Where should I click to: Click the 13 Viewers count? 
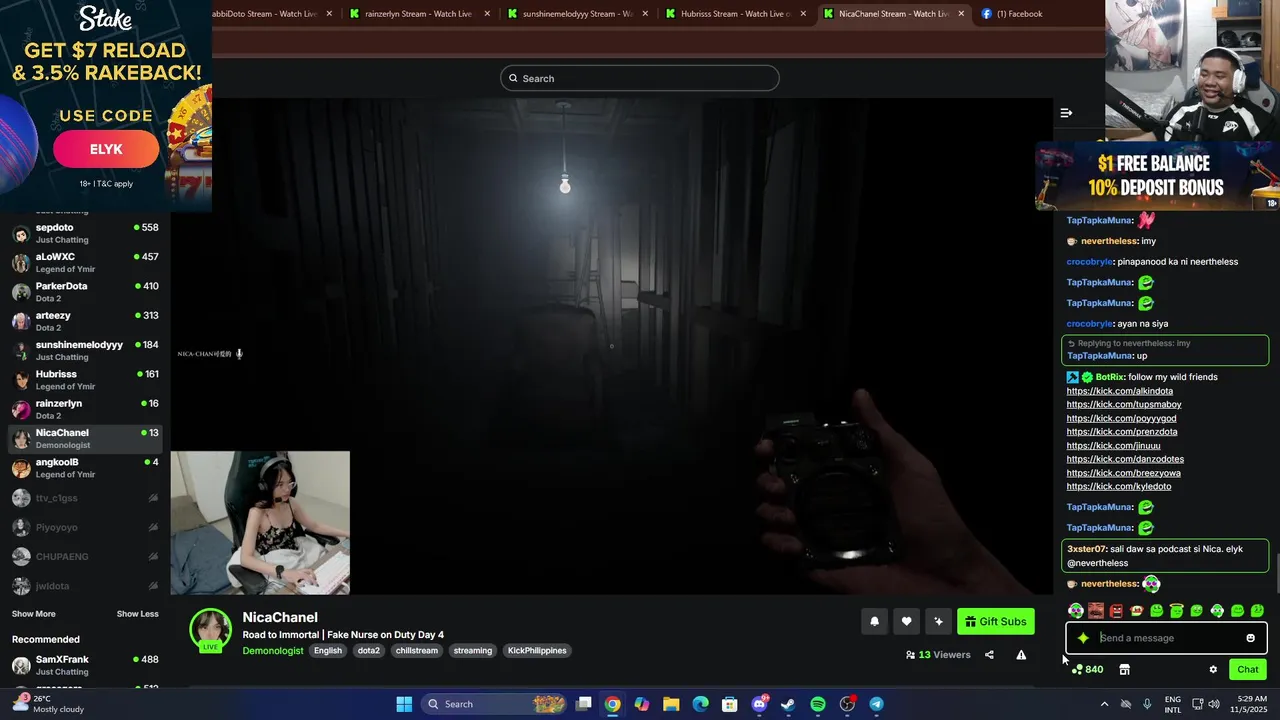pos(938,655)
